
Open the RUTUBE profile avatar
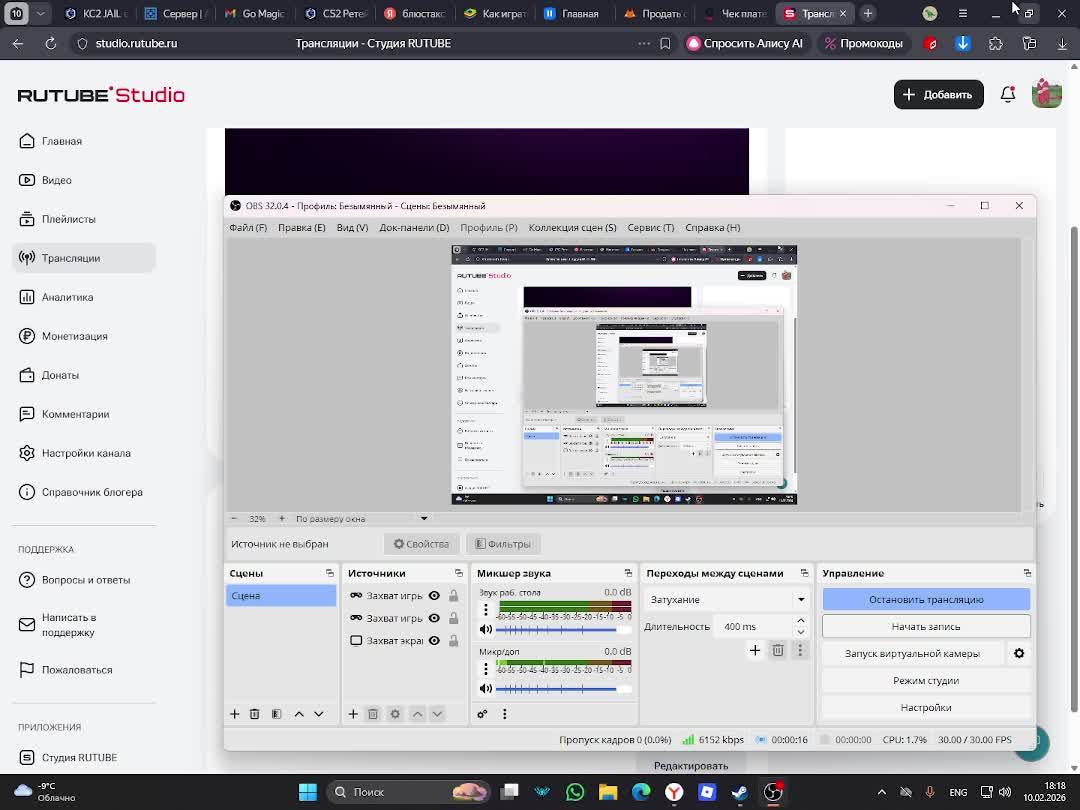(1046, 94)
